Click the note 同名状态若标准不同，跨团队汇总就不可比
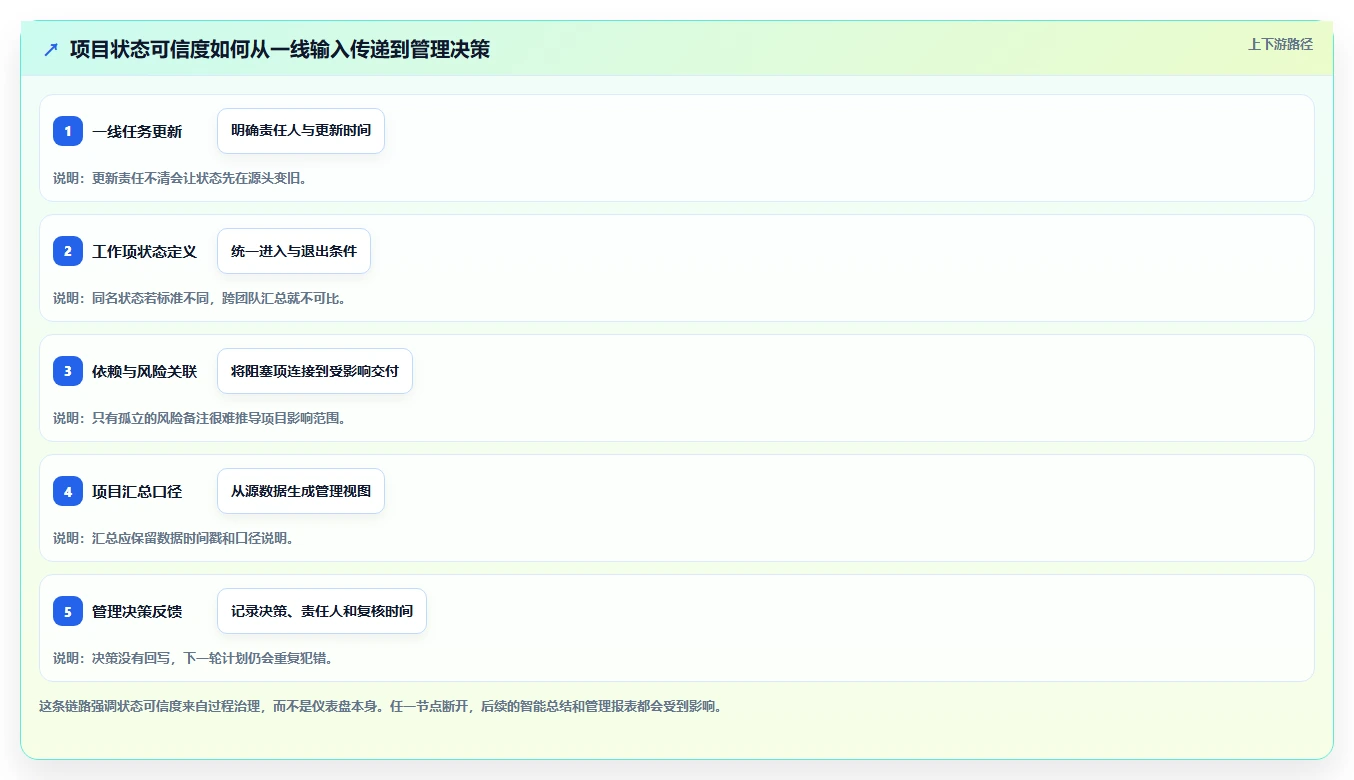This screenshot has width=1354, height=780. tap(200, 298)
